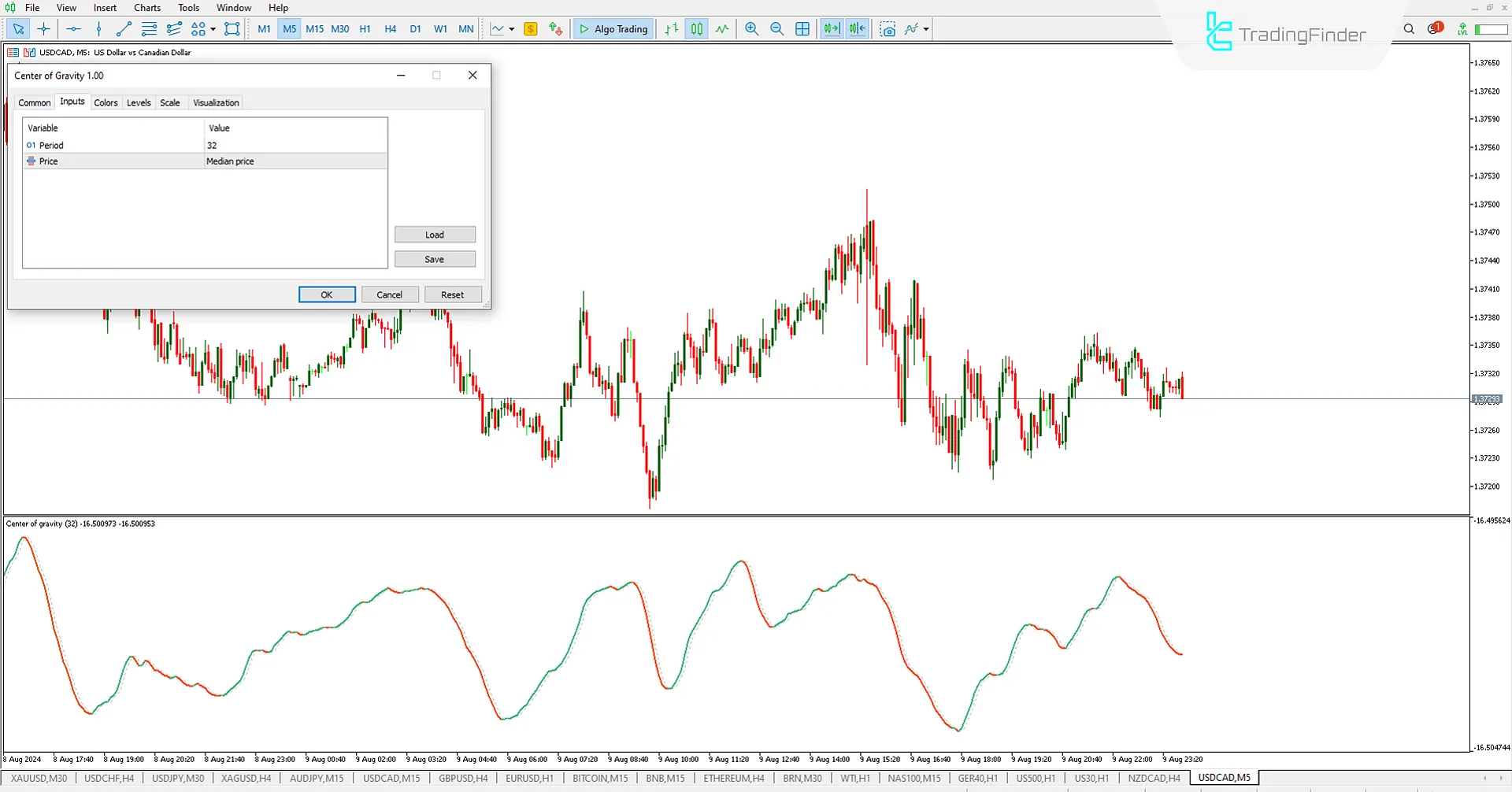Enable one-click trading with the dollar icon
This screenshot has width=1512, height=792.
click(531, 28)
